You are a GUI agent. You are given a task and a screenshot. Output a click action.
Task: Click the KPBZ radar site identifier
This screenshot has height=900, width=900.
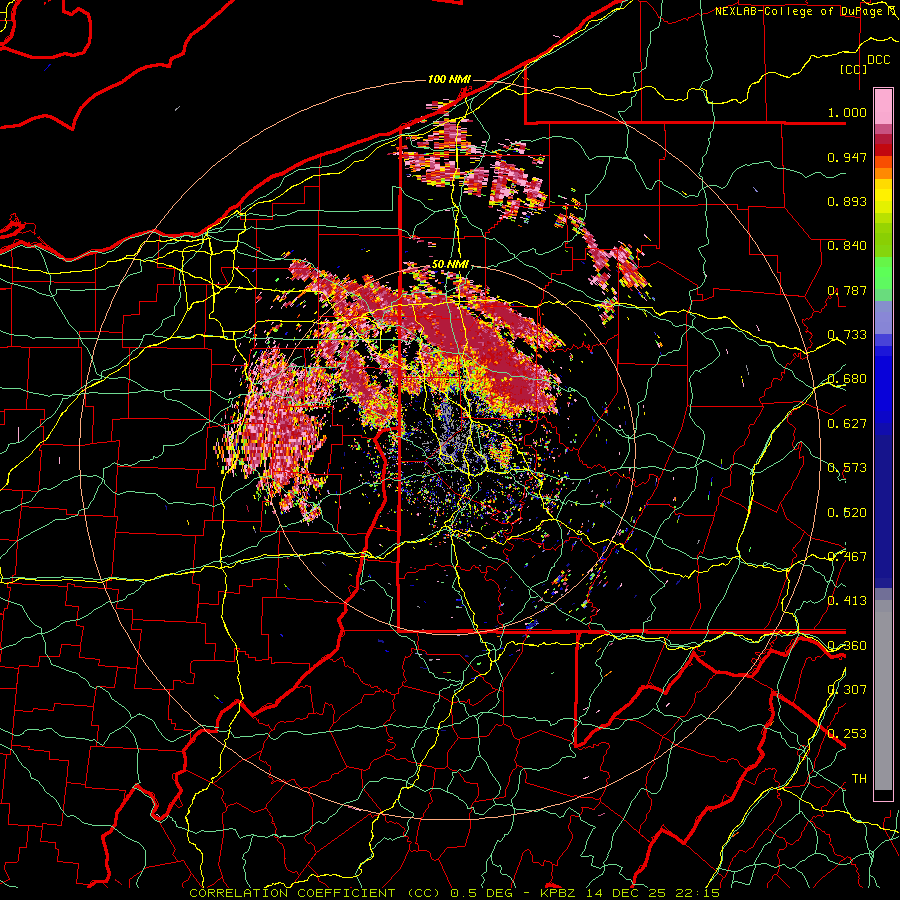tap(559, 893)
